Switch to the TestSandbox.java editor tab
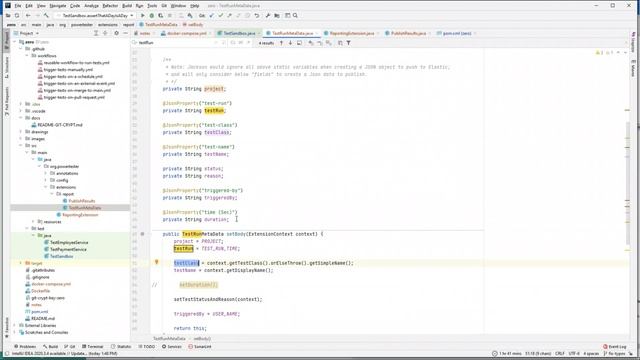 239,33
